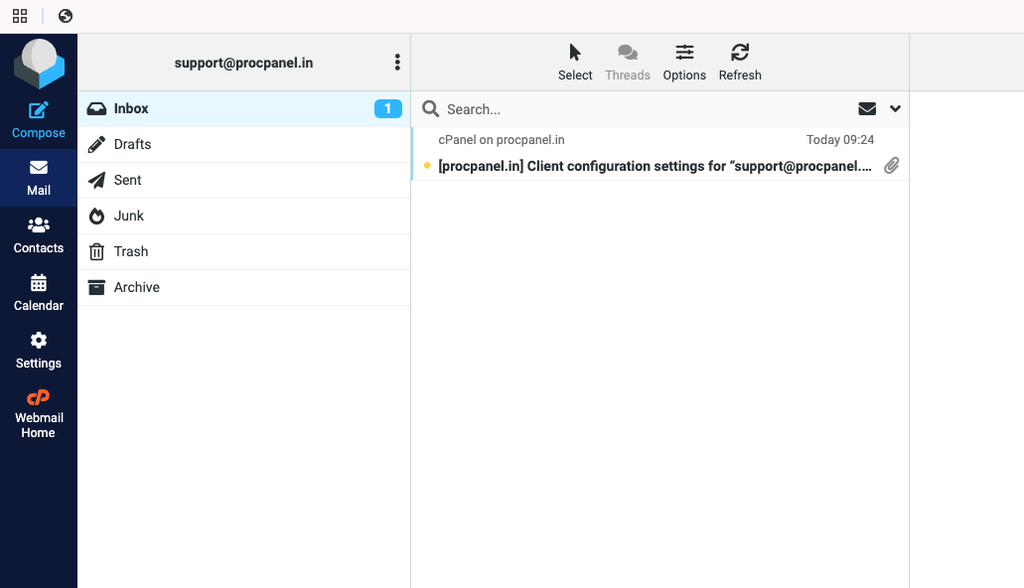Open folder actions three-dot menu
Screen dimensions: 1024x588
397,62
